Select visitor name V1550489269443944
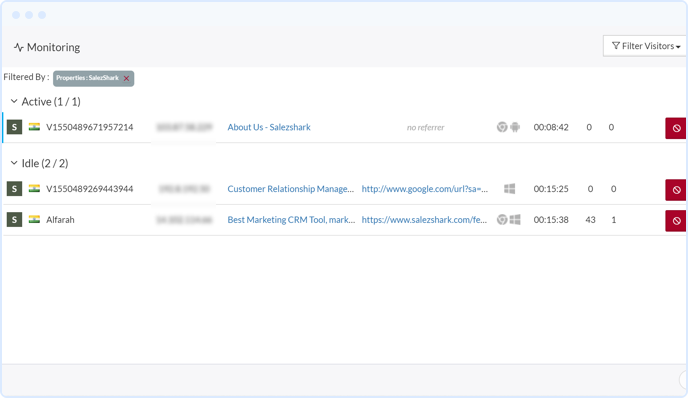The width and height of the screenshot is (688, 398). tap(90, 189)
